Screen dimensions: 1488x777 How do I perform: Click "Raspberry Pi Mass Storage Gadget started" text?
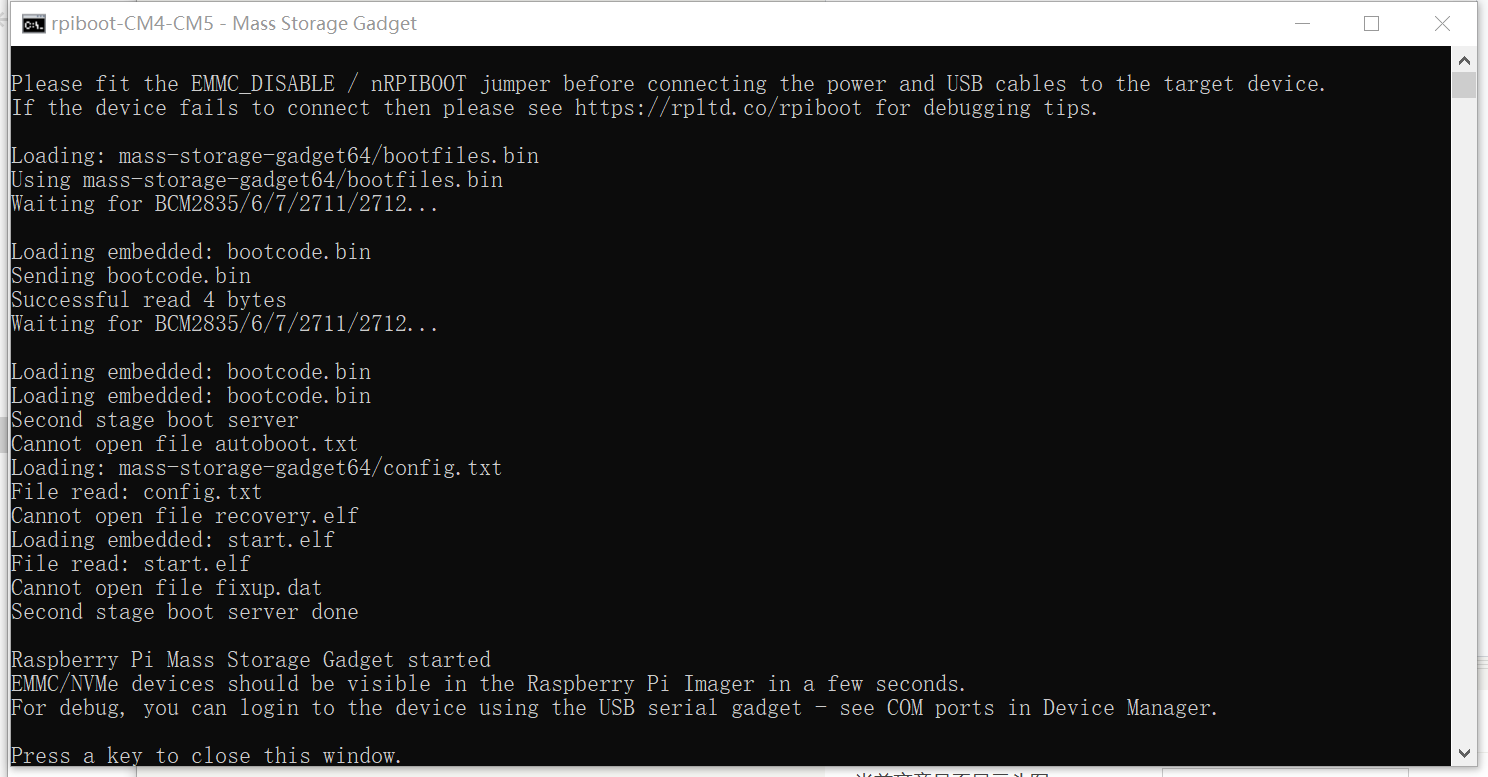(251, 660)
